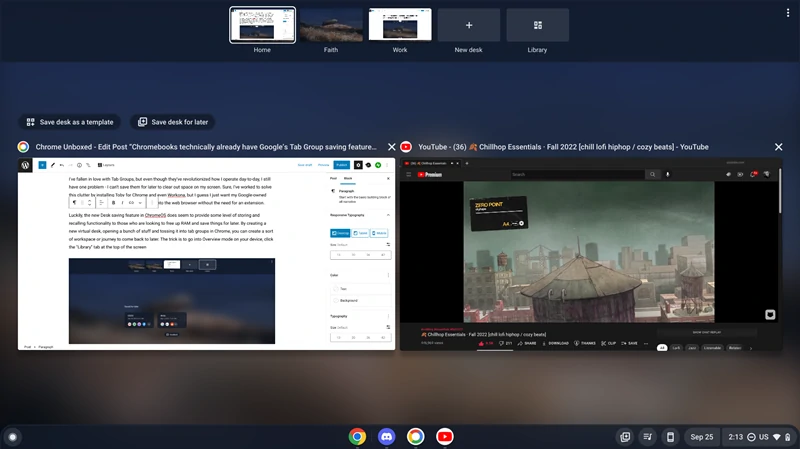Open Discord from the shelf

[x=386, y=436]
